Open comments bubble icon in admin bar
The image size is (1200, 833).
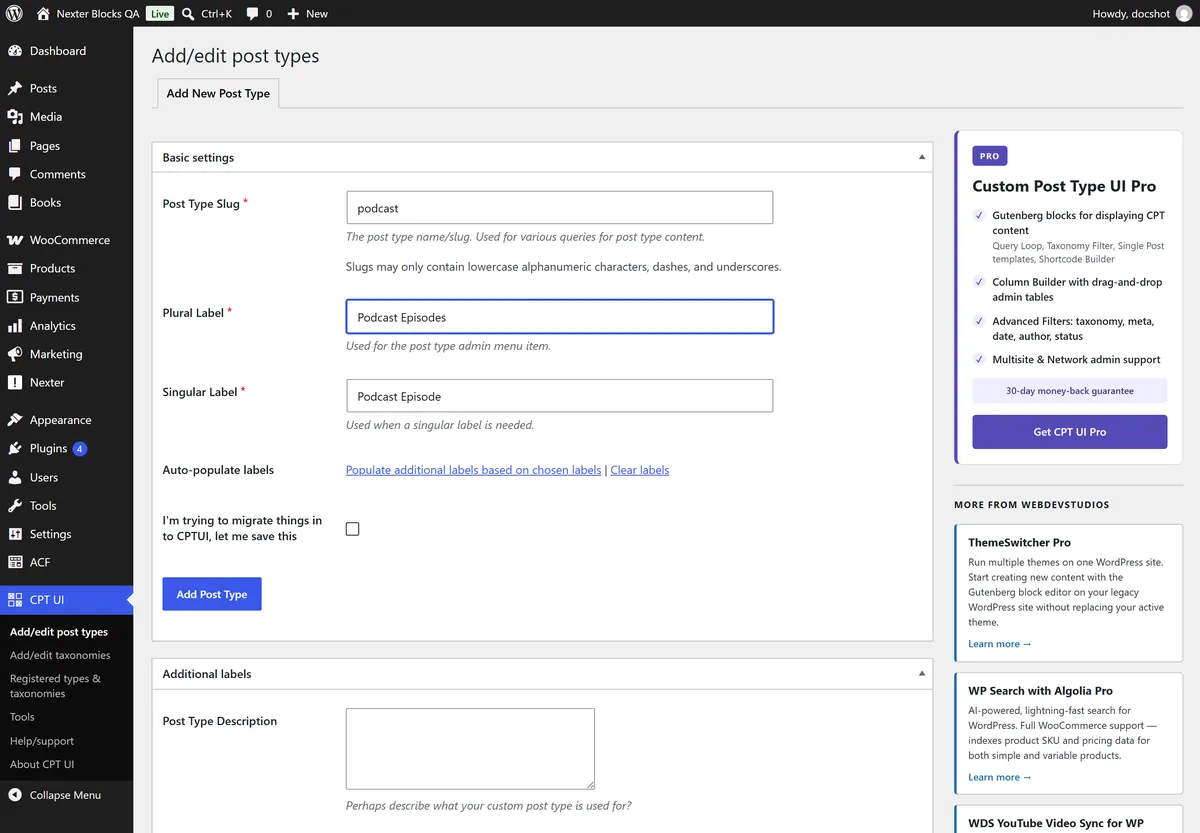(252, 14)
